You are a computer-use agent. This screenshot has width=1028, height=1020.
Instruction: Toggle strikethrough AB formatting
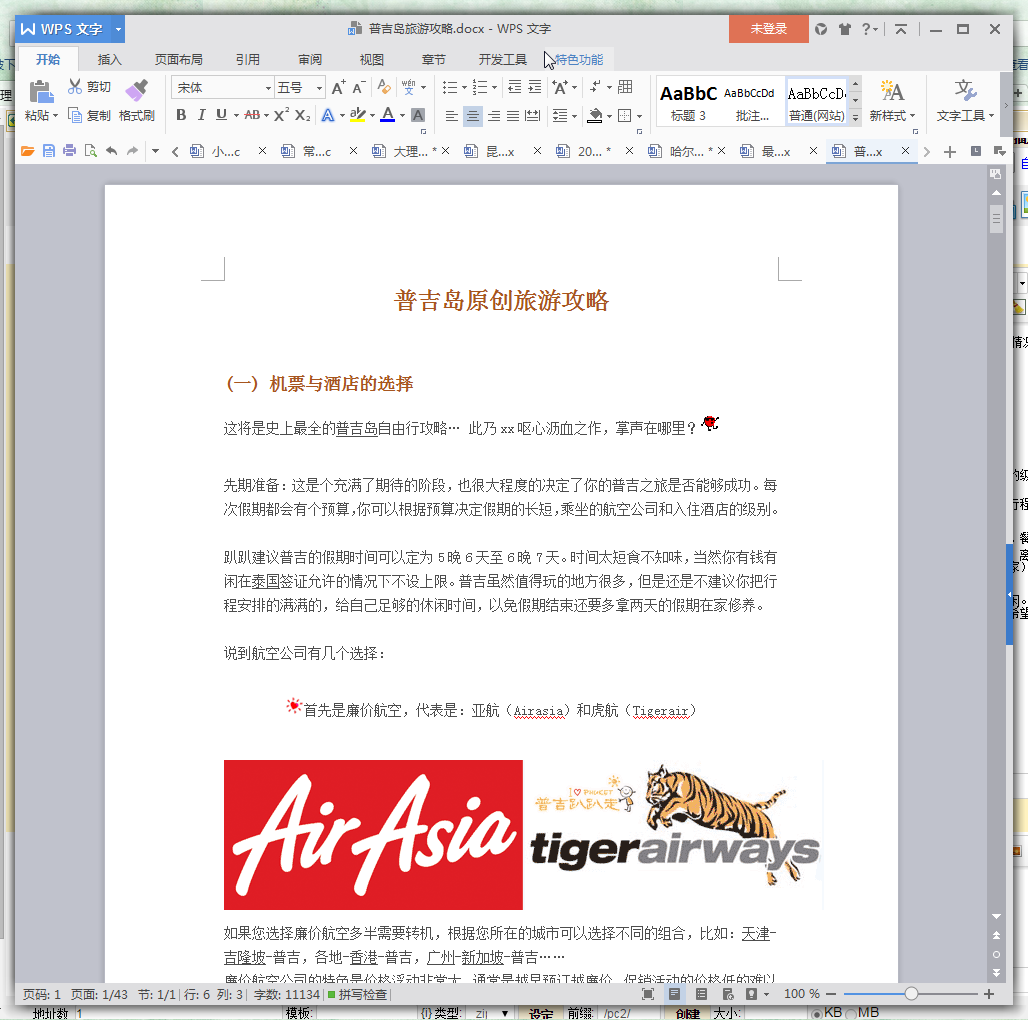click(x=252, y=115)
